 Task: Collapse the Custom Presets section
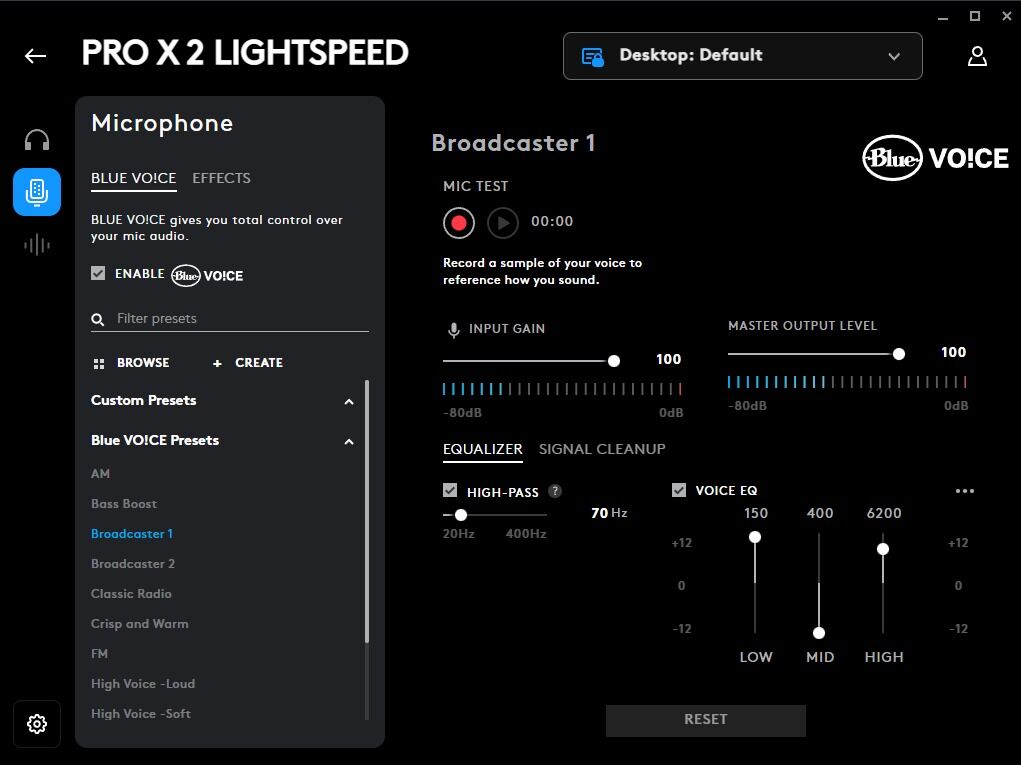349,402
